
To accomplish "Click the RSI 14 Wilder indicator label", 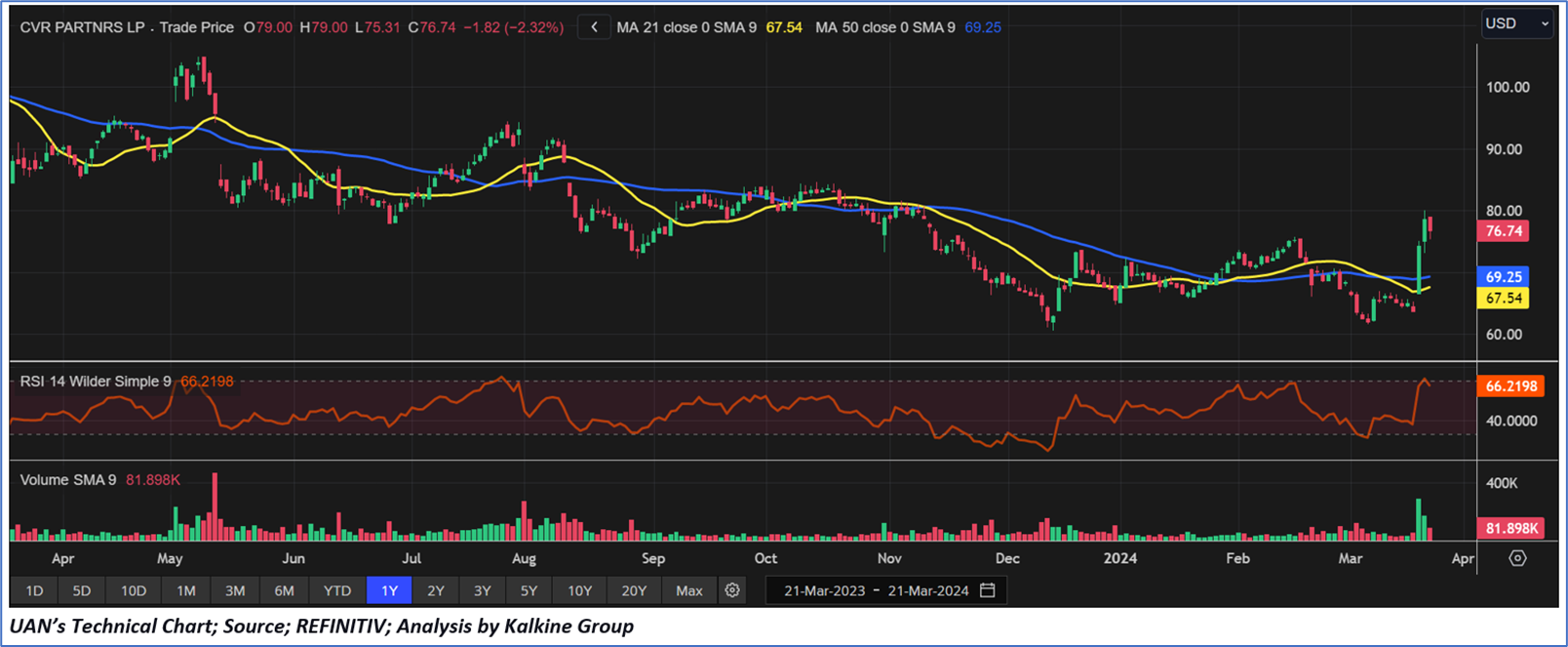I will tap(96, 382).
